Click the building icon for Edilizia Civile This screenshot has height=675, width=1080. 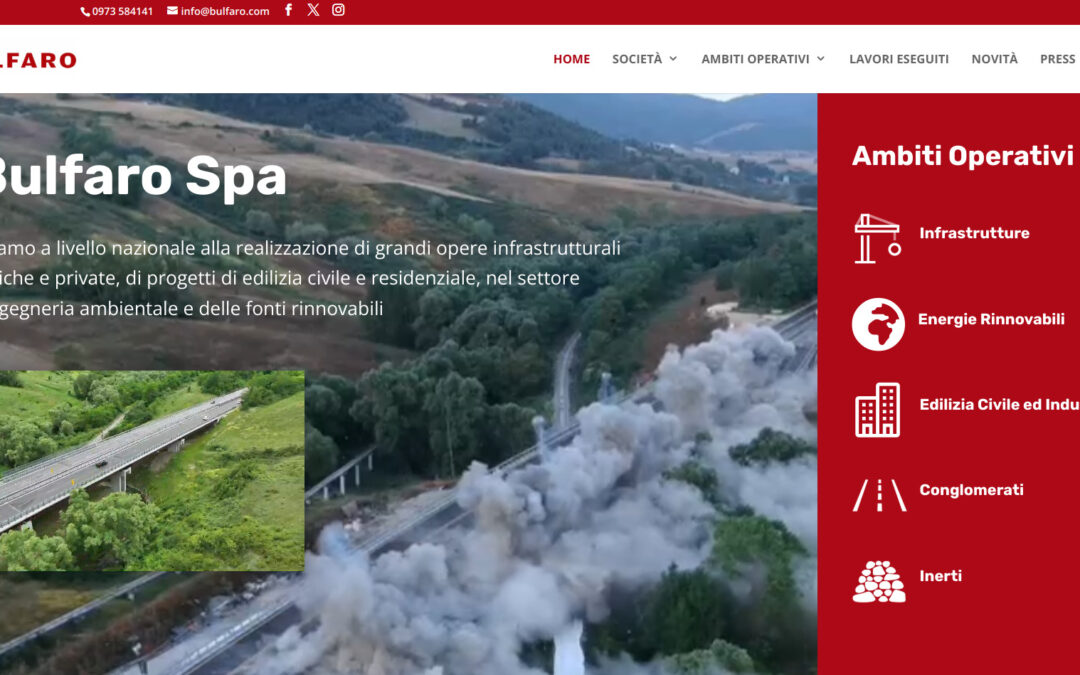[x=878, y=410]
